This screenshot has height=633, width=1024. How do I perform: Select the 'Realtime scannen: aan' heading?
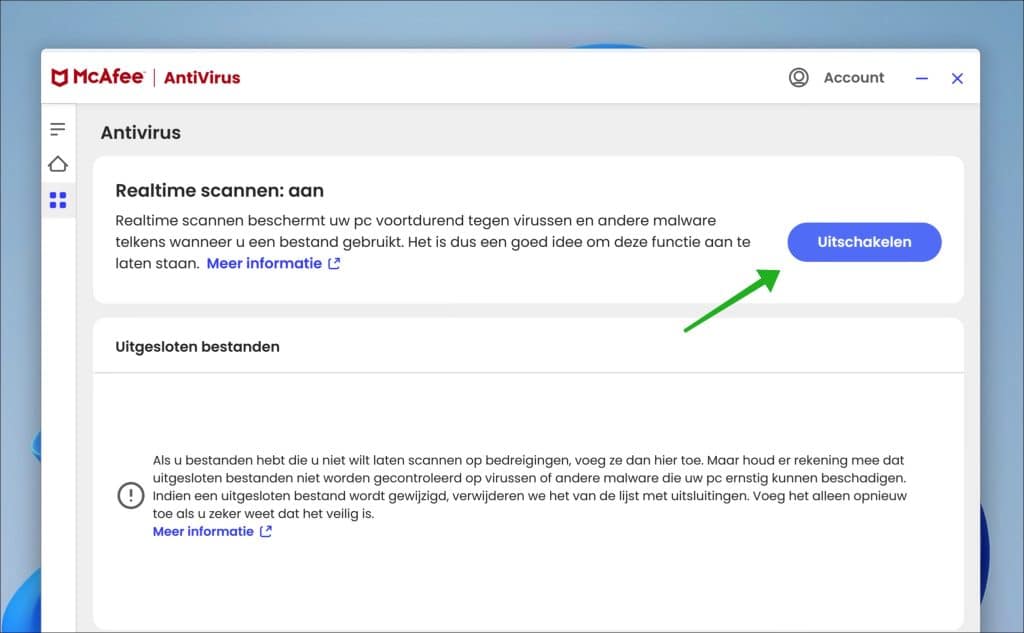click(219, 191)
